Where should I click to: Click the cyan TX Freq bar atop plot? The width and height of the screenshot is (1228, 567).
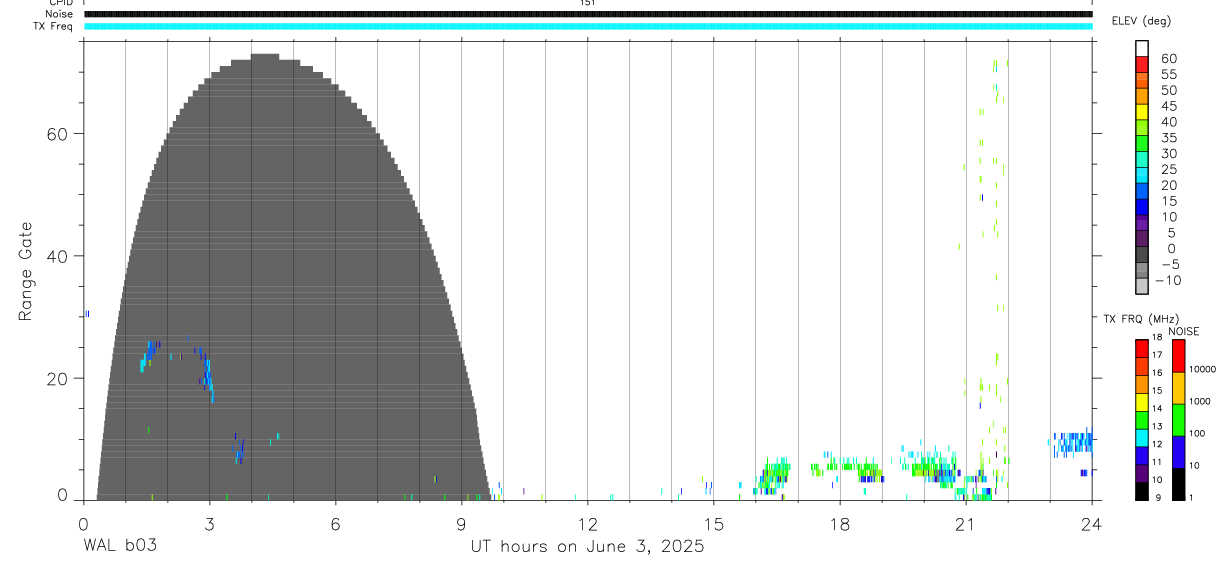[x=588, y=26]
